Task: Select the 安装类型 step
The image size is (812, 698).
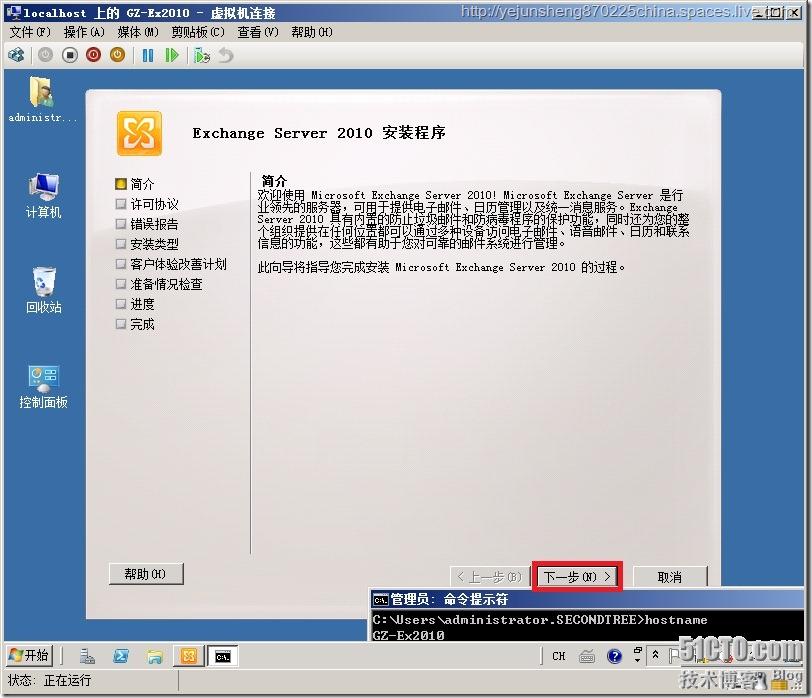Action: click(x=147, y=244)
